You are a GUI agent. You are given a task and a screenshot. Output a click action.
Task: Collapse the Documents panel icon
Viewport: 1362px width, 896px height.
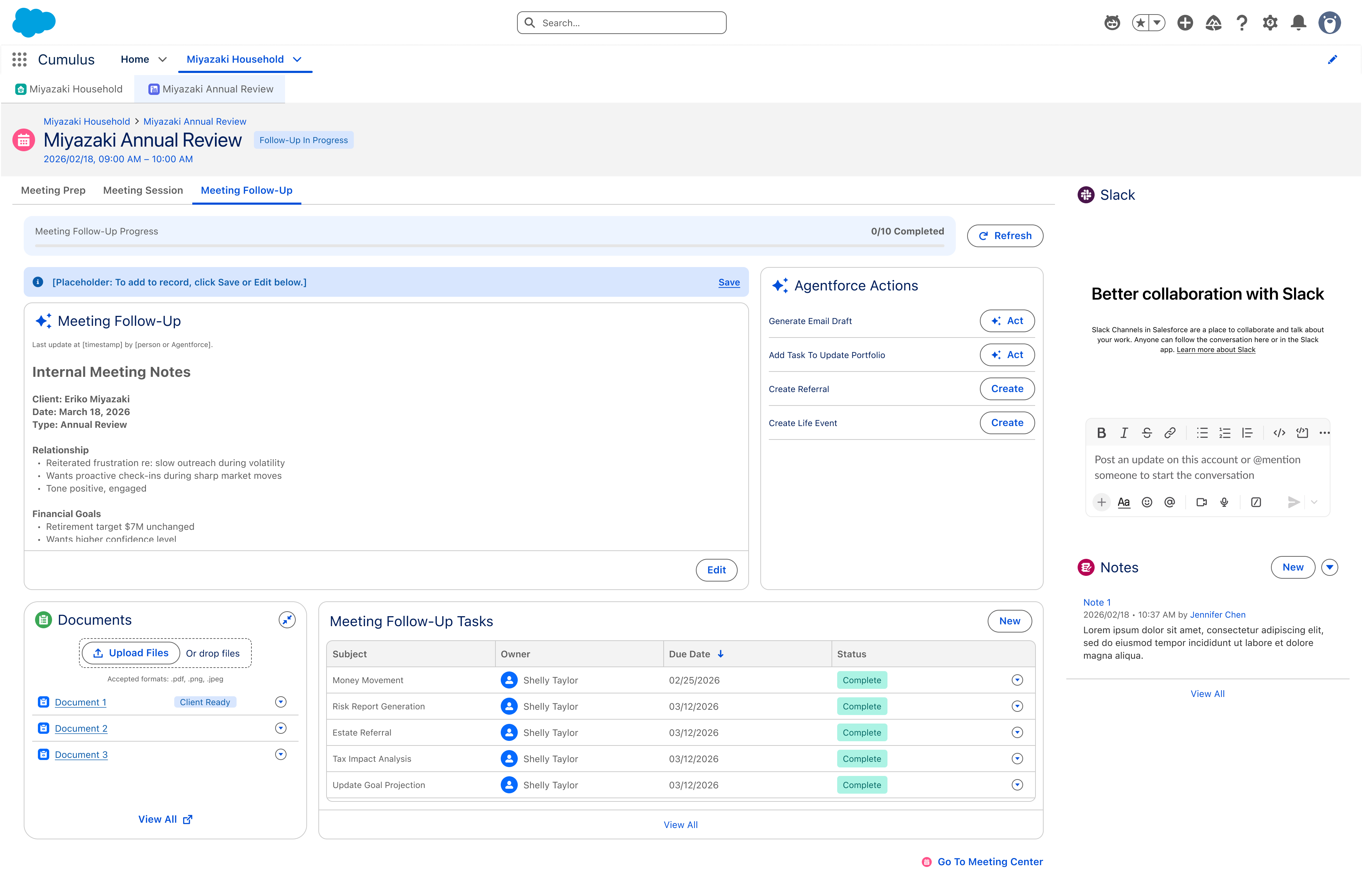click(287, 620)
